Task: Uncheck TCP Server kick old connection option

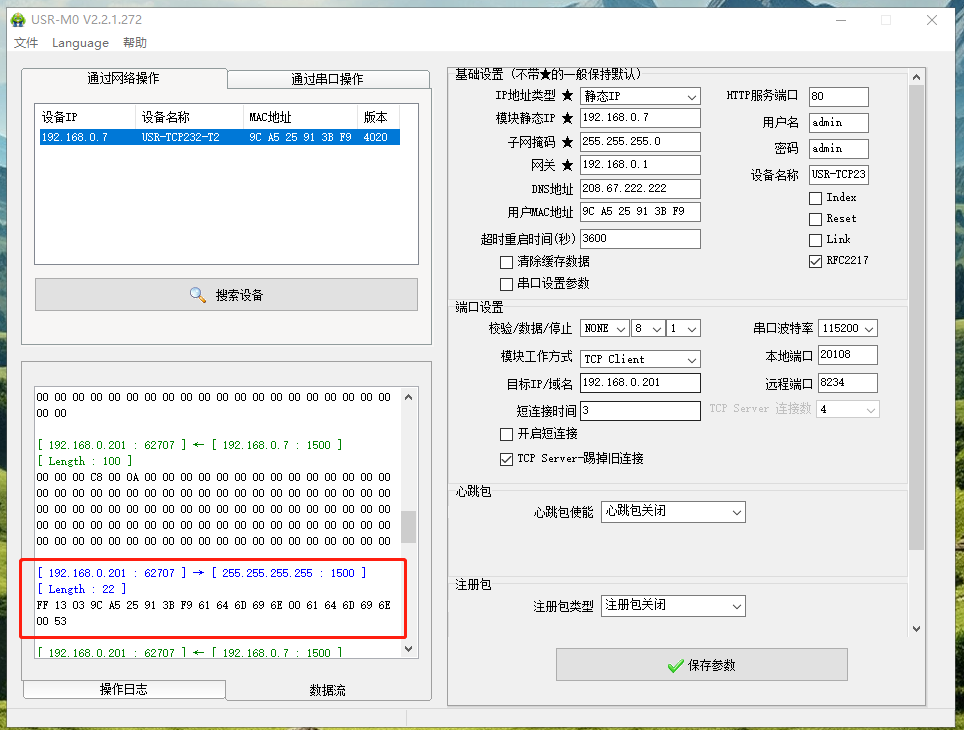Action: tap(506, 459)
